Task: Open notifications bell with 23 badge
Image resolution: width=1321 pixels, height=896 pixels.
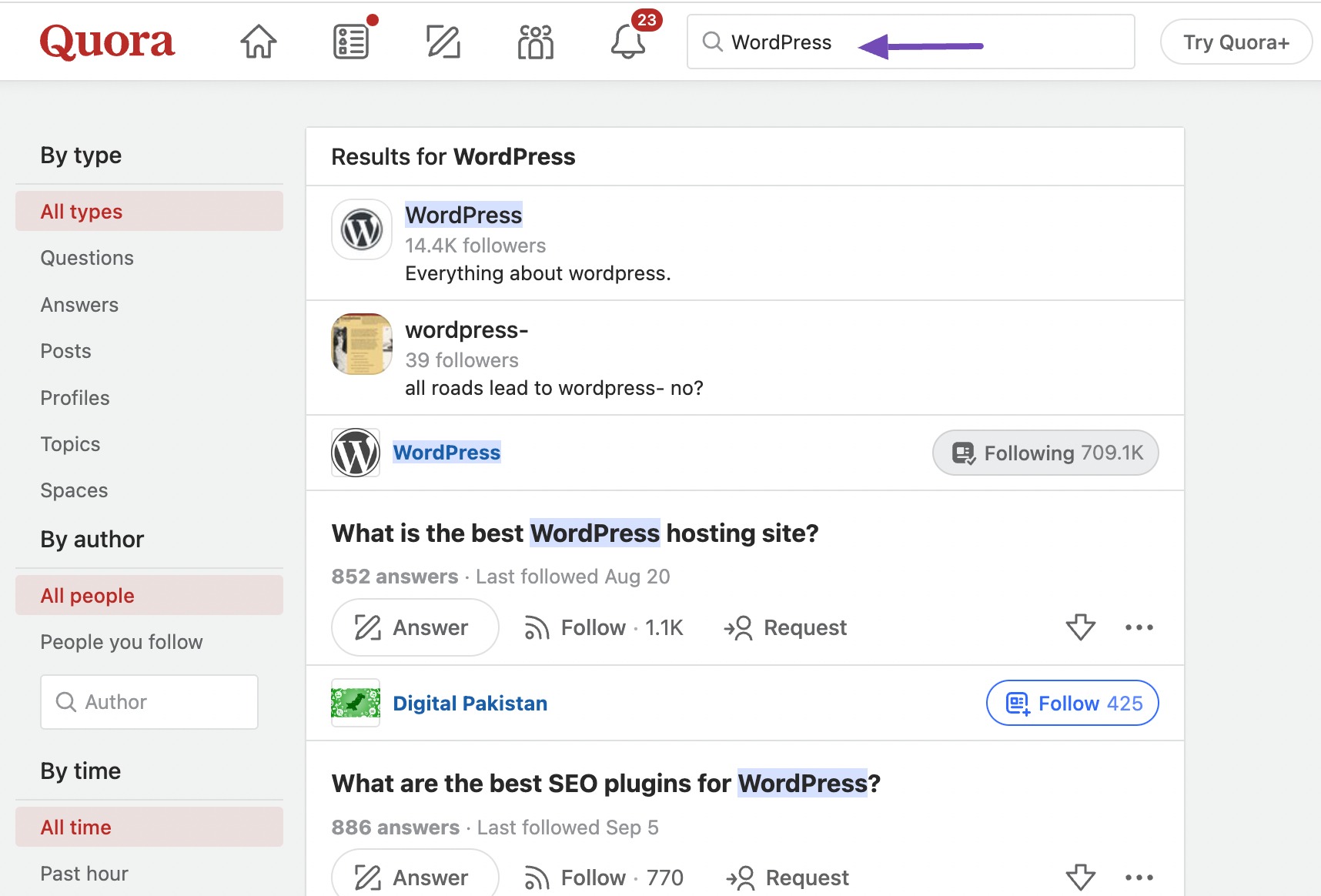Action: (628, 42)
